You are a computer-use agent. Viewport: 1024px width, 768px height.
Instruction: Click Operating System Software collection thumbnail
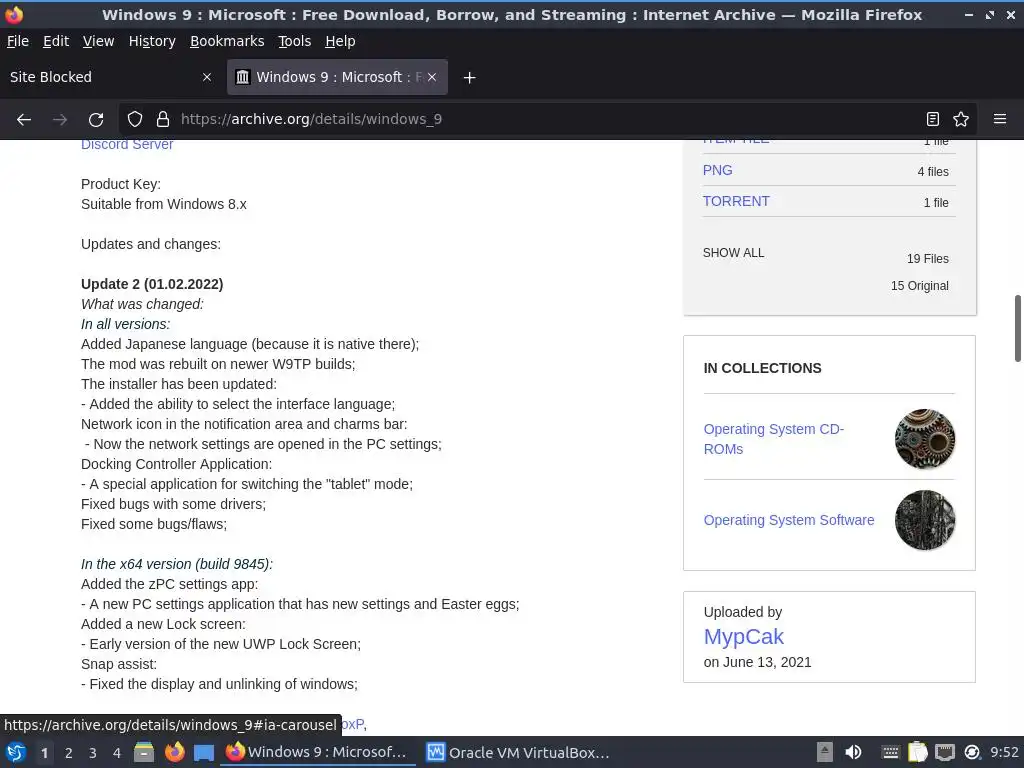[925, 520]
